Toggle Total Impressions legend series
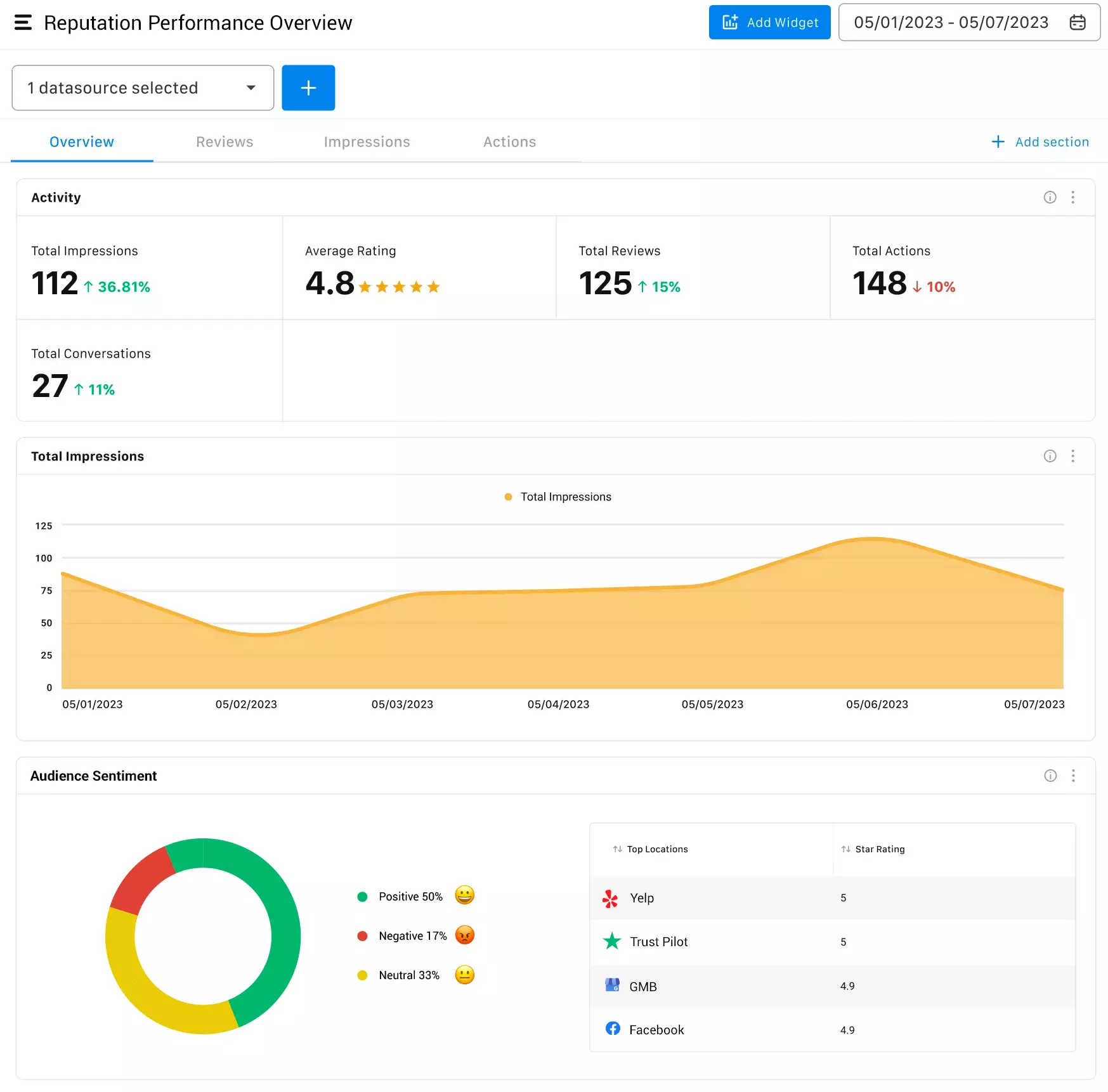 (558, 497)
